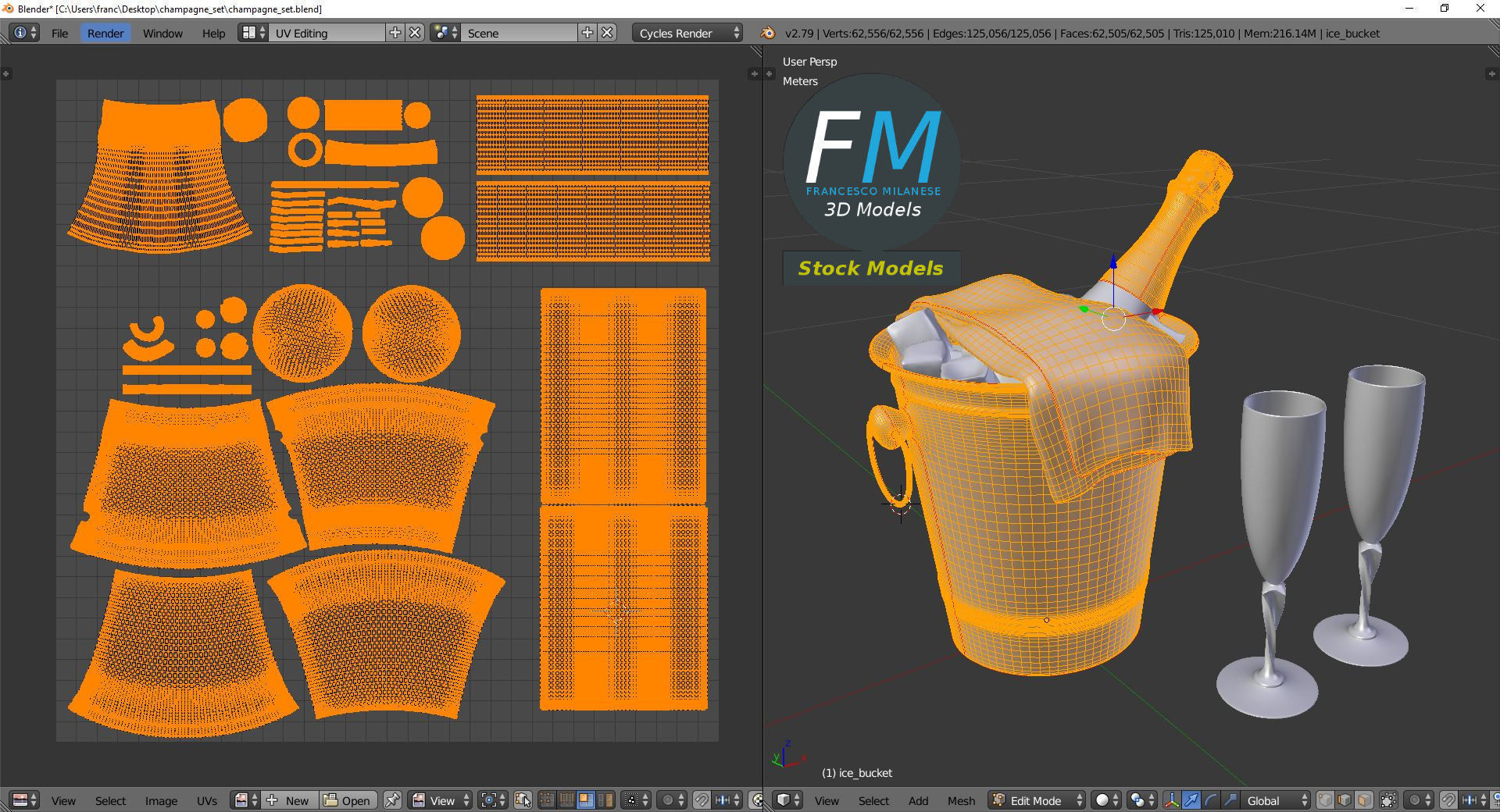
Task: Select mesh edge select mode
Action: (x=1345, y=800)
